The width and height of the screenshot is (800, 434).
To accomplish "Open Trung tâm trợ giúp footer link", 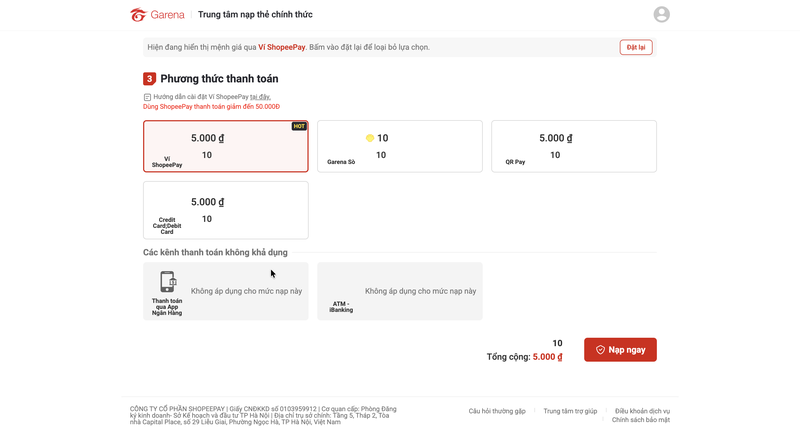I will [x=570, y=411].
